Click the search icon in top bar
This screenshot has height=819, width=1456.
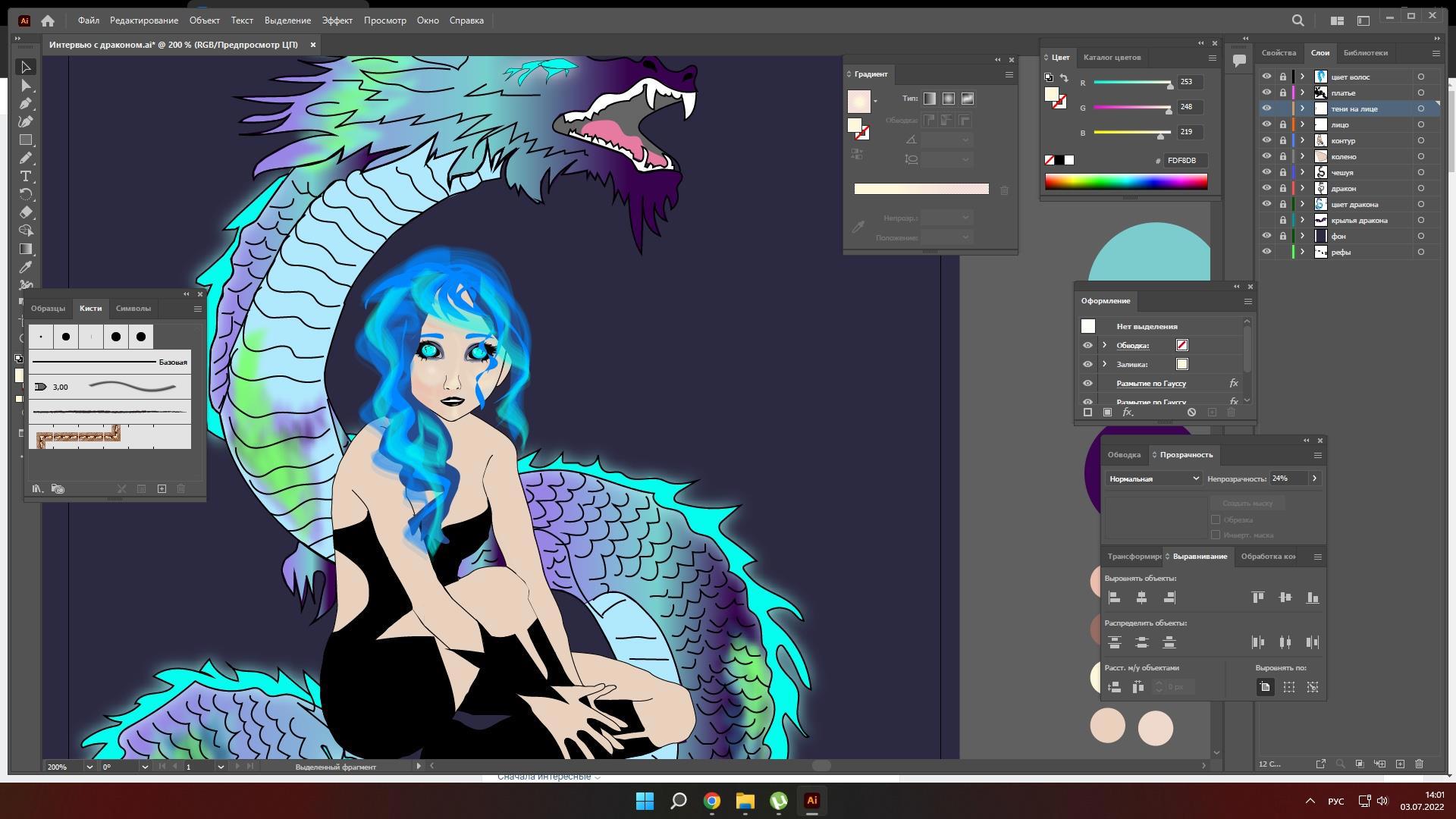[1298, 20]
